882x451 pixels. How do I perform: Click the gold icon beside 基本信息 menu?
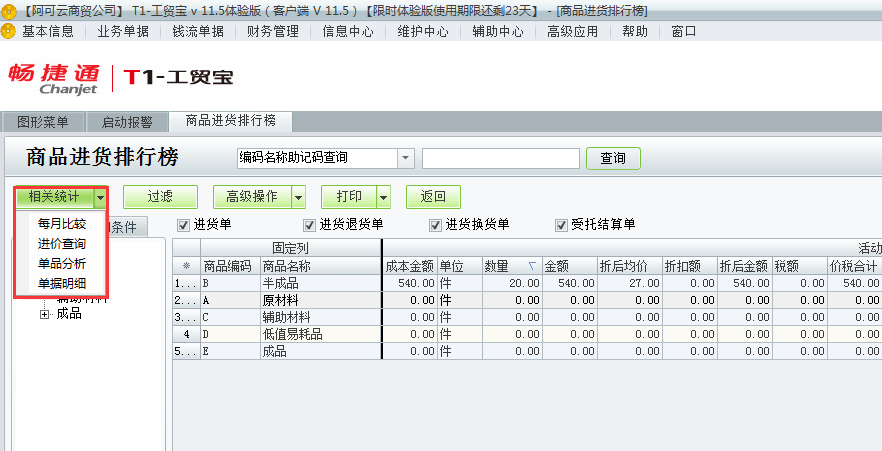tap(8, 31)
